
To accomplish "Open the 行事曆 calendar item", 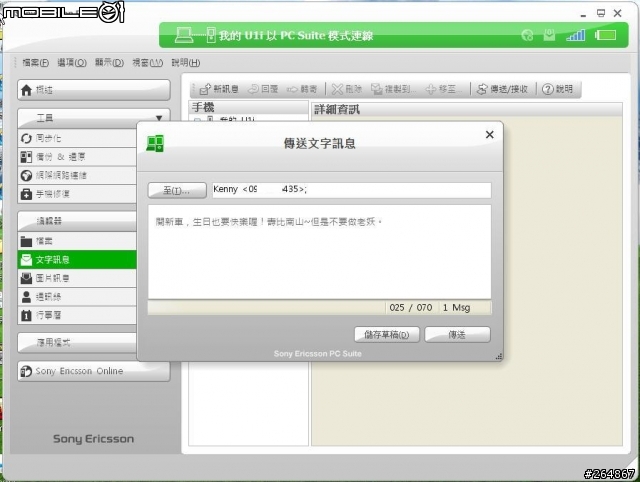I will click(x=77, y=315).
